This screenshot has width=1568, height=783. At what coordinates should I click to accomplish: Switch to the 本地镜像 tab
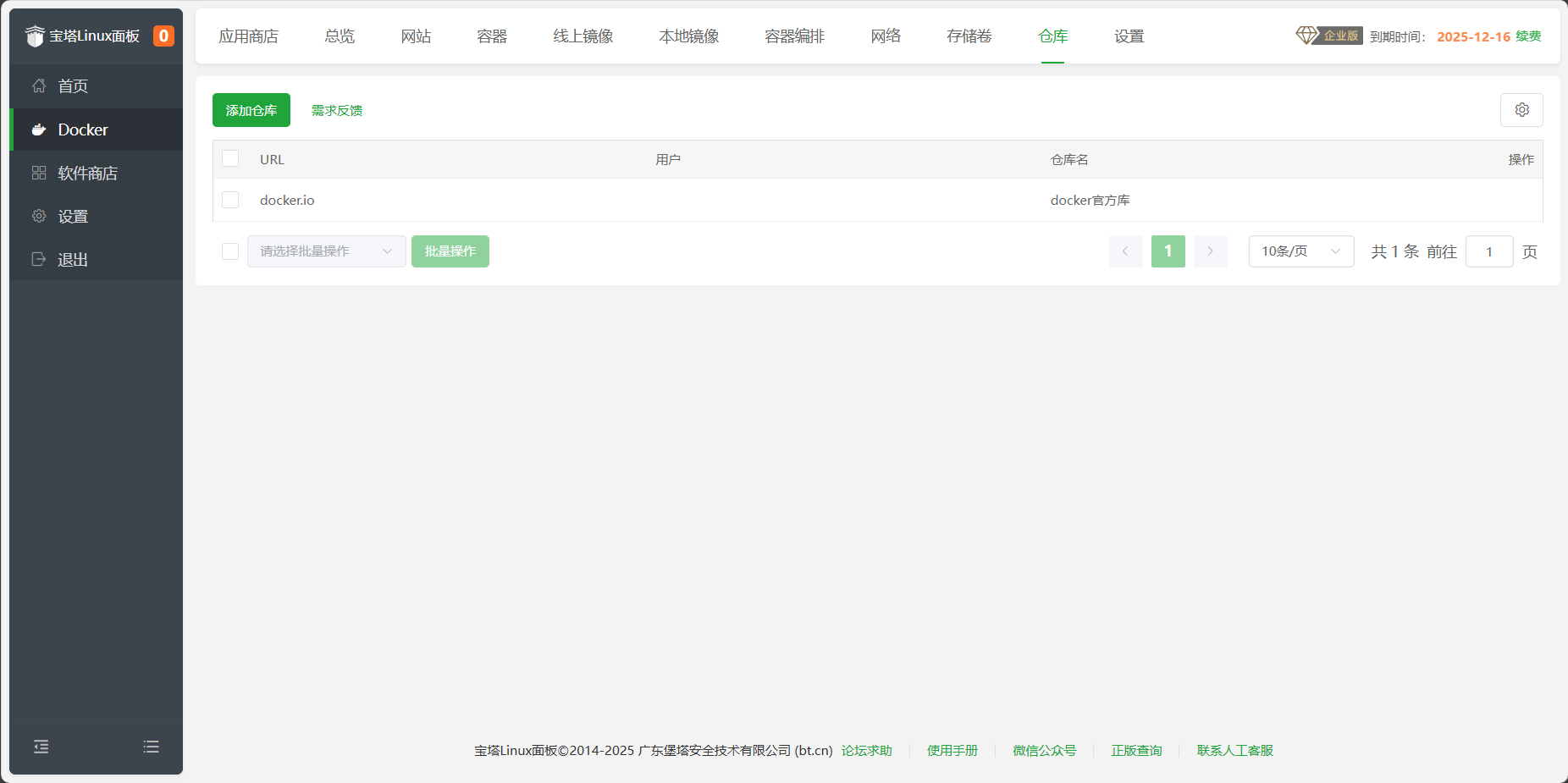[x=688, y=36]
